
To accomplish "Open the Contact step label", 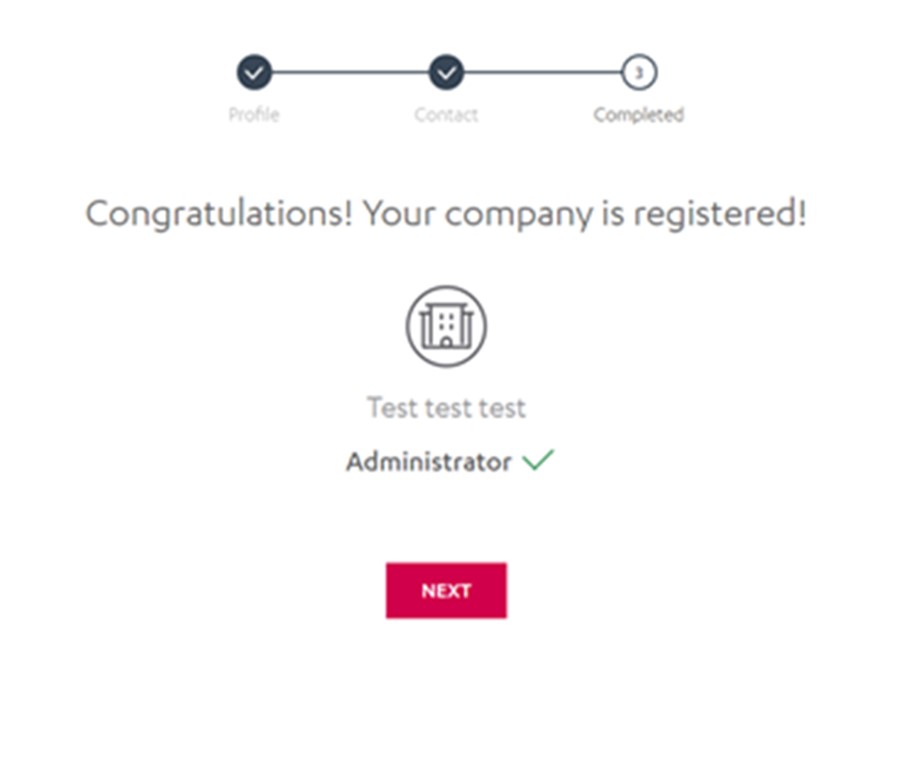I will (446, 115).
